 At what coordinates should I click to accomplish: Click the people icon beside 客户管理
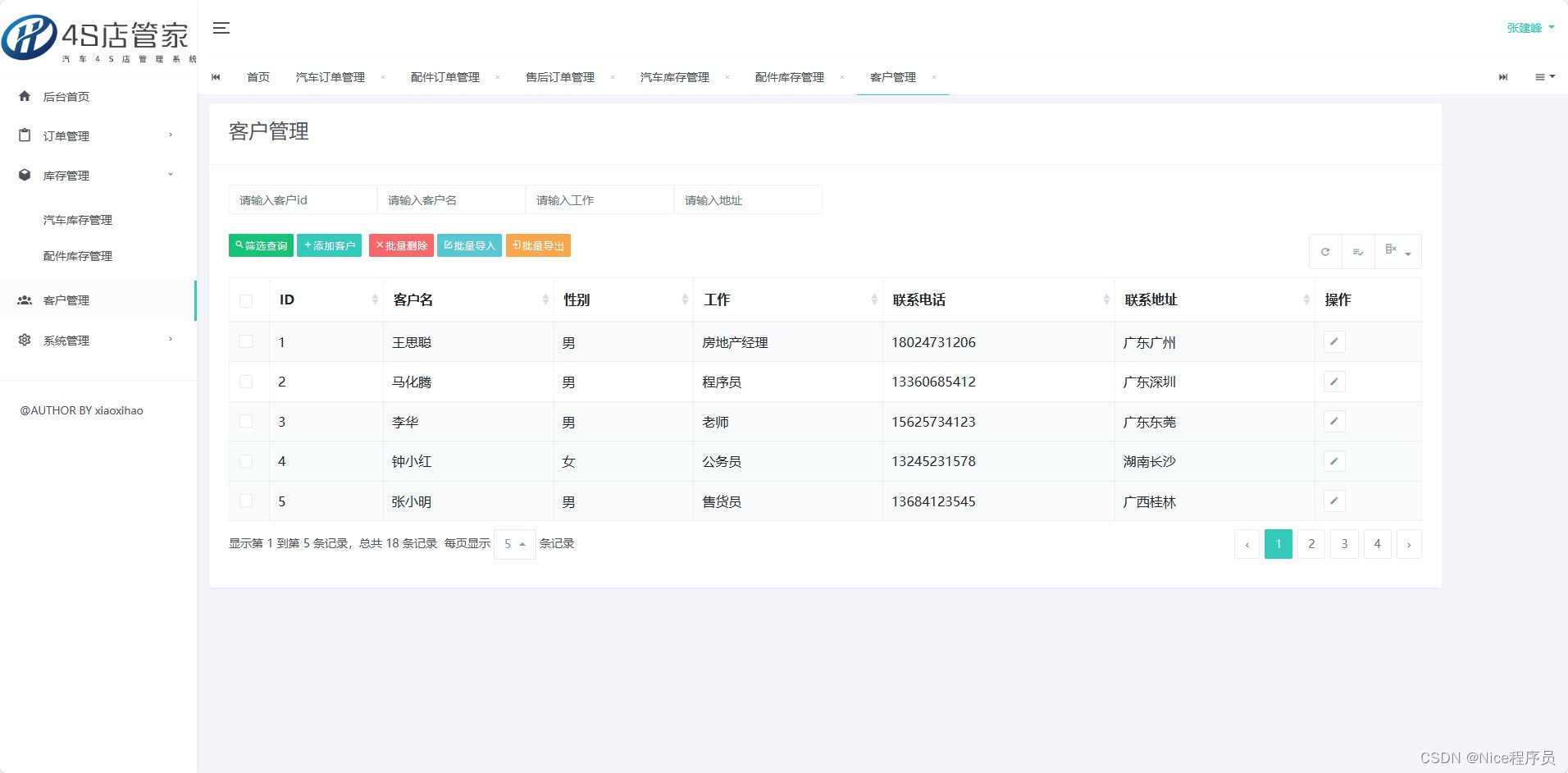[25, 300]
